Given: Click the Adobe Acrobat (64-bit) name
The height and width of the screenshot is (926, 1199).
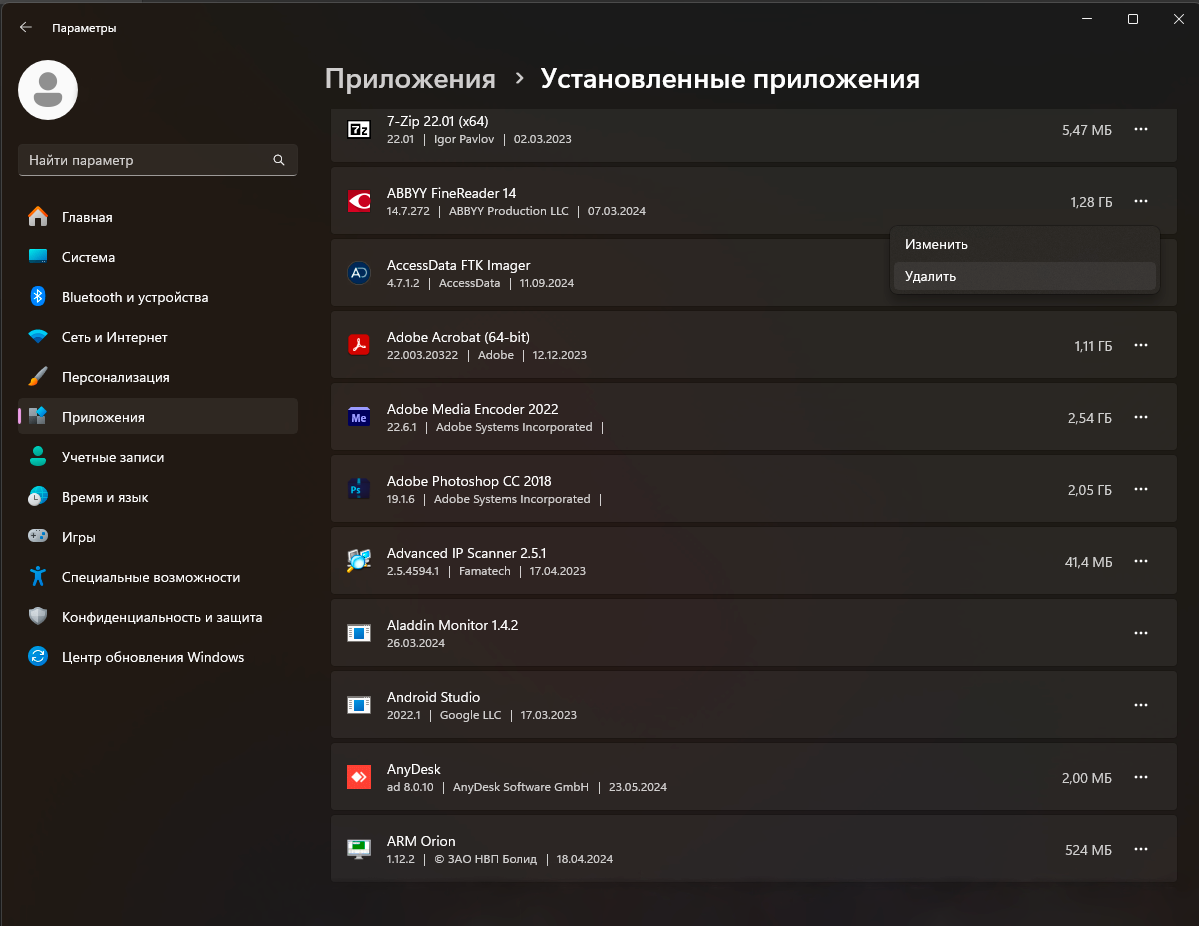Looking at the screenshot, I should tap(458, 337).
